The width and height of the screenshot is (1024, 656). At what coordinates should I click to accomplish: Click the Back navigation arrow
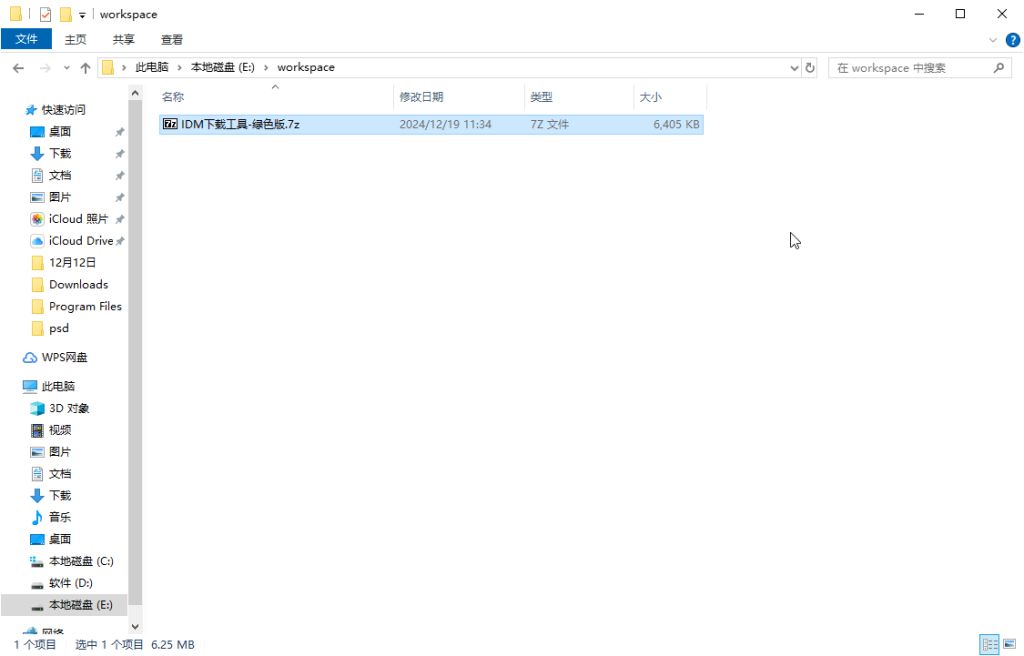(18, 67)
